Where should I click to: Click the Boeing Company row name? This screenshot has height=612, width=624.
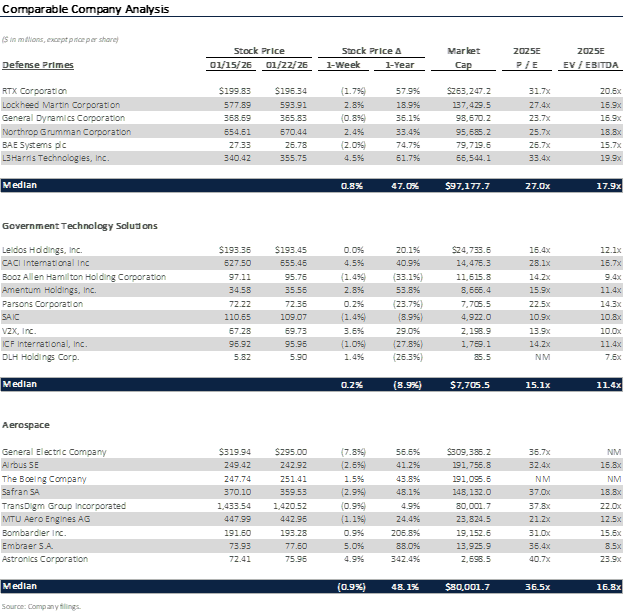coord(44,479)
